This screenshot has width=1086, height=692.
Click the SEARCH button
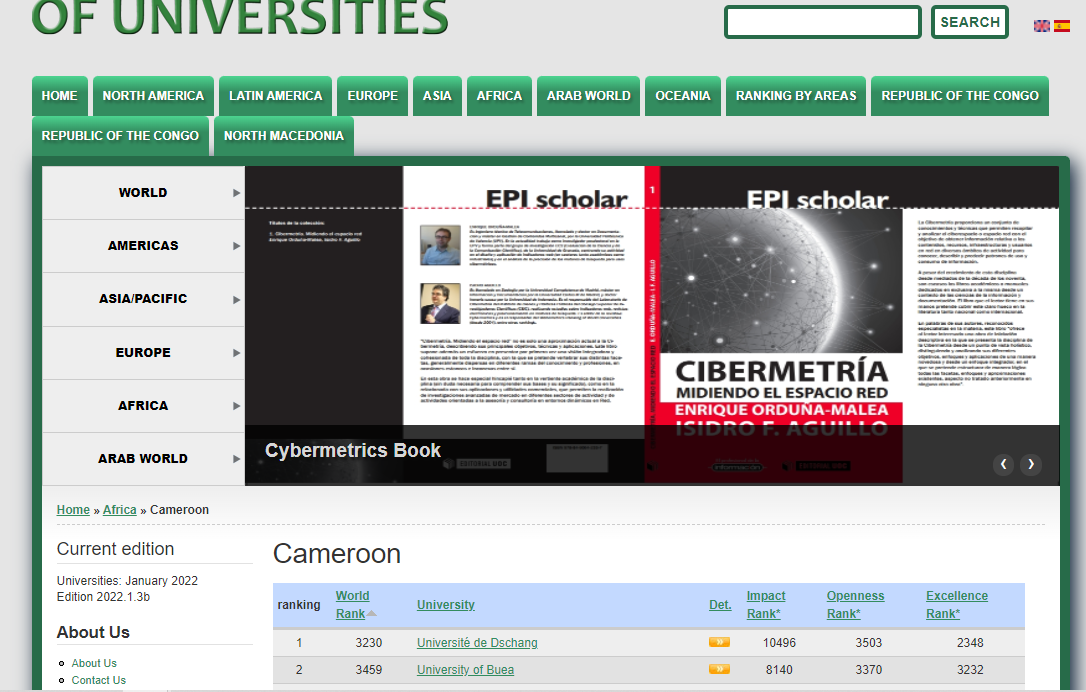point(970,22)
